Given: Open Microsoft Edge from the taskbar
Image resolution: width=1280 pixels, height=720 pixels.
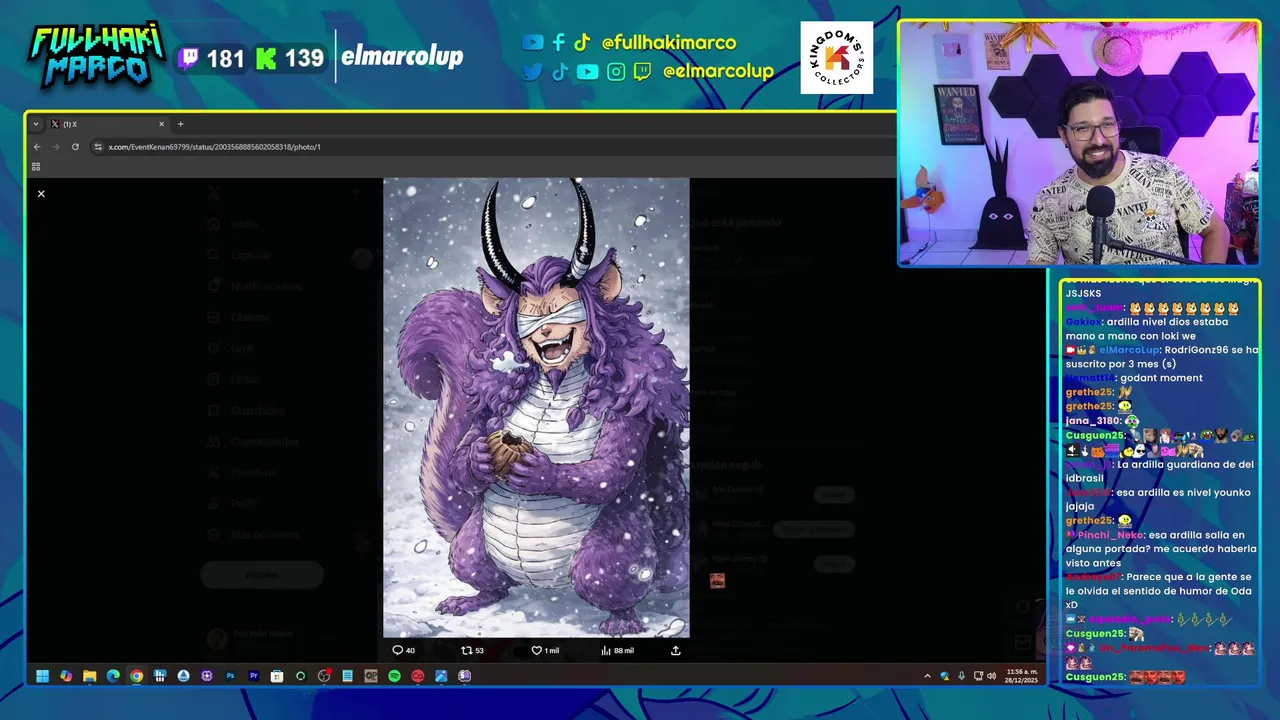Looking at the screenshot, I should [x=113, y=676].
